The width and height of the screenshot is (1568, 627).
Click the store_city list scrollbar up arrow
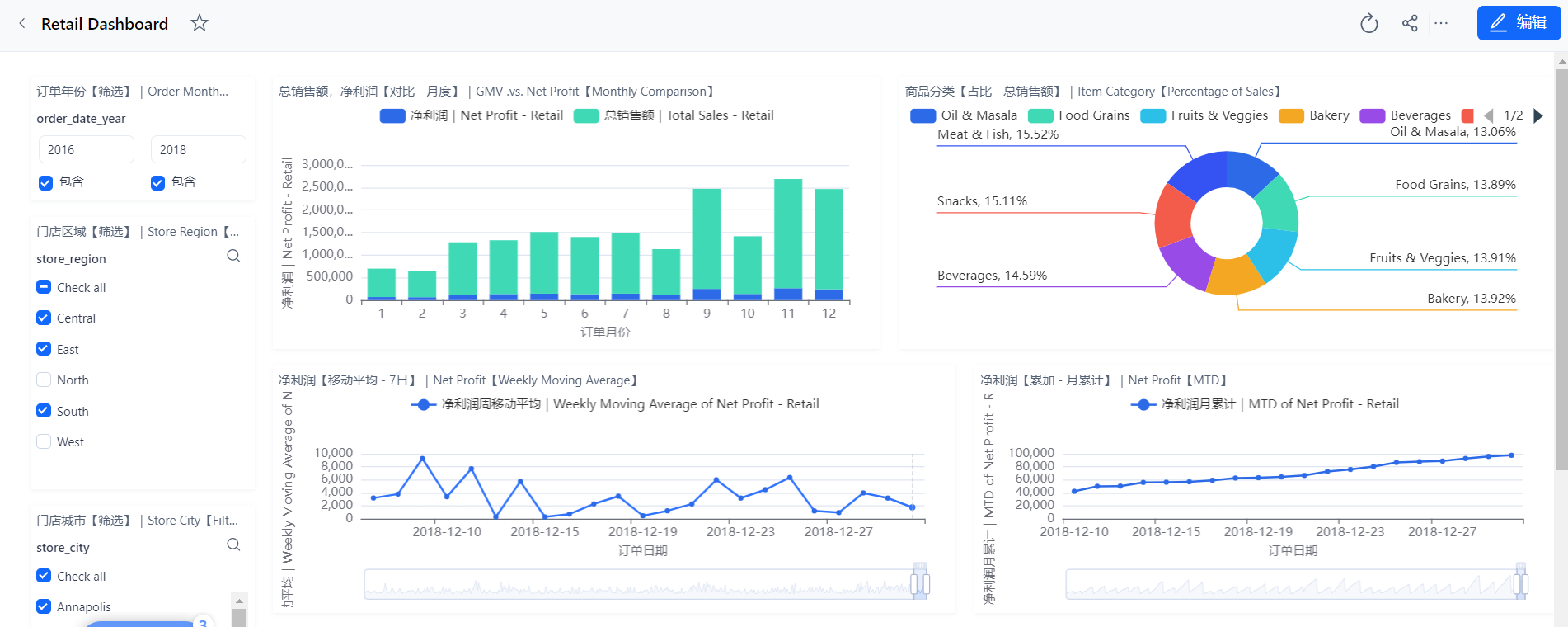(239, 600)
